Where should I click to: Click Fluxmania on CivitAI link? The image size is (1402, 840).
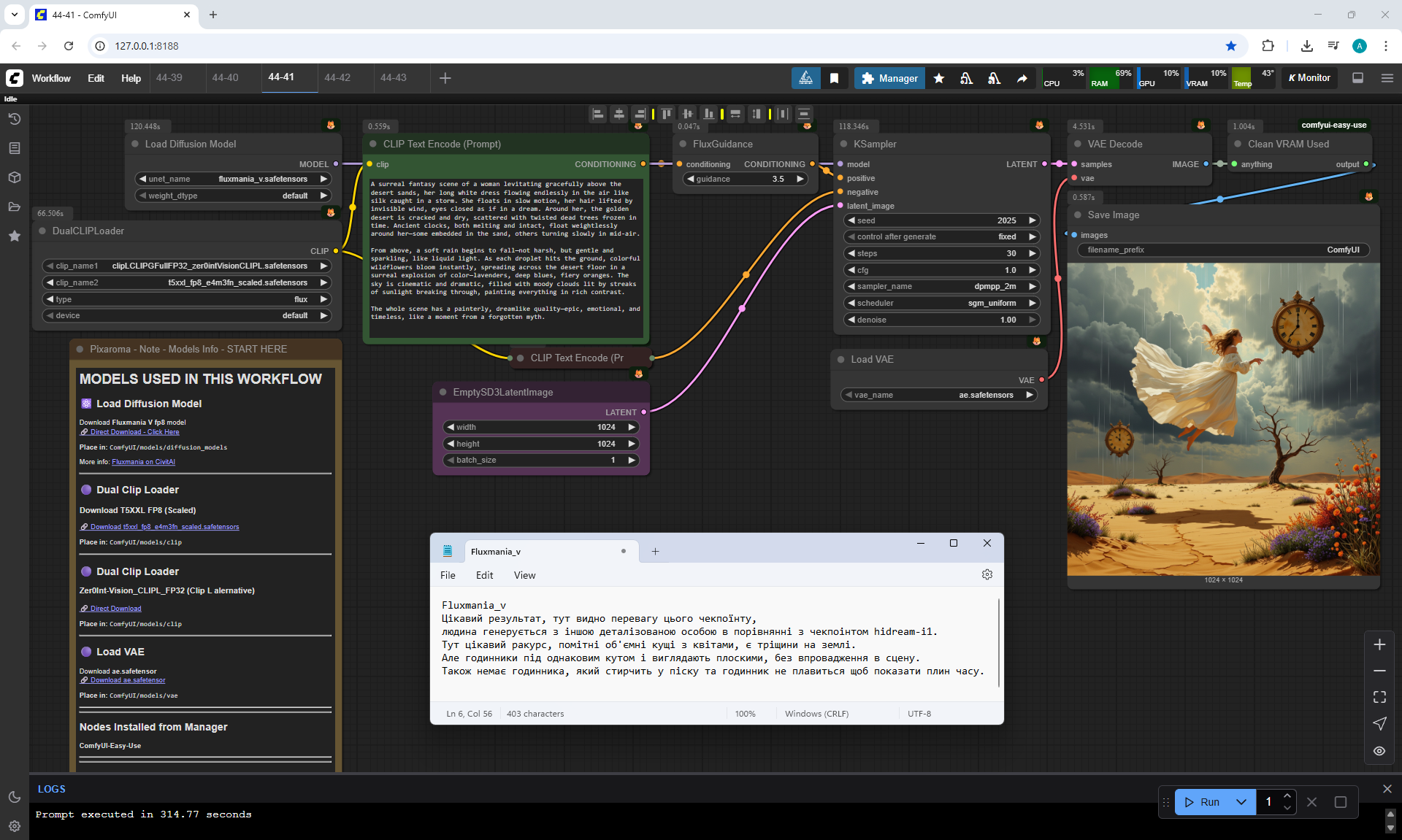click(x=143, y=462)
